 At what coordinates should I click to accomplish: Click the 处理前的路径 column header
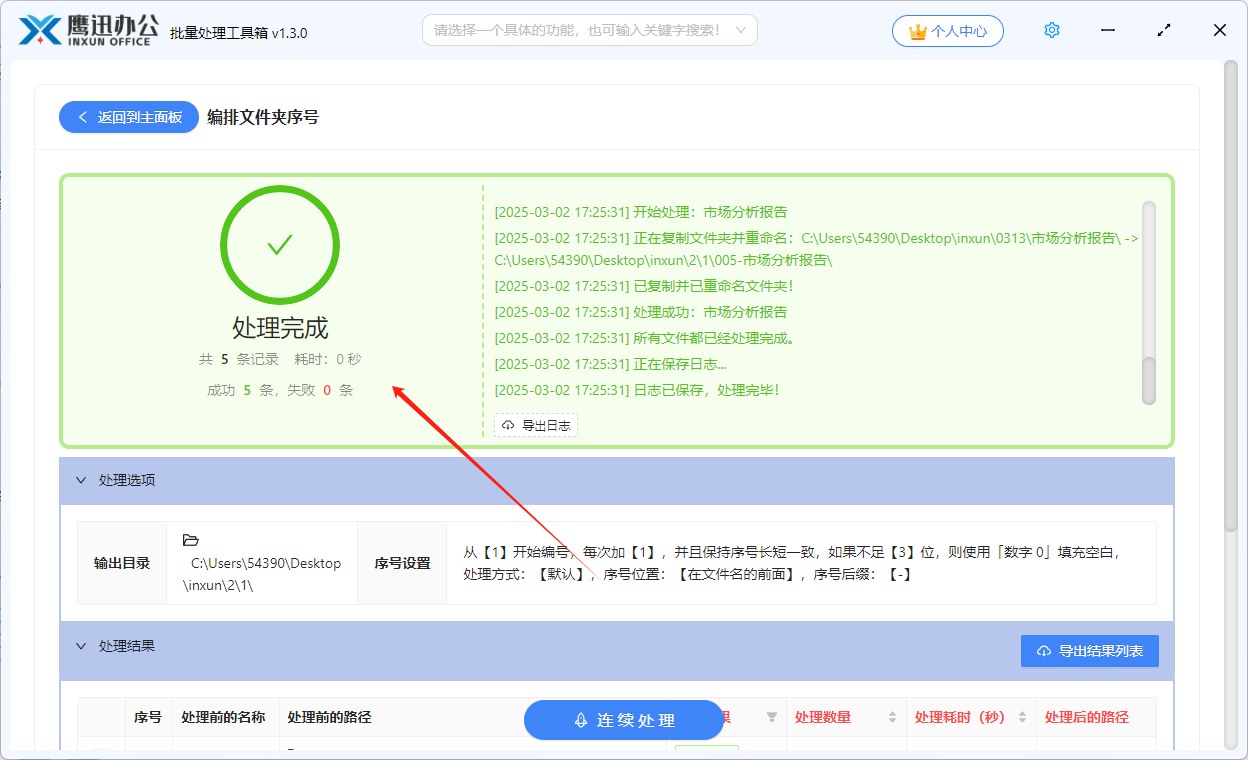329,717
